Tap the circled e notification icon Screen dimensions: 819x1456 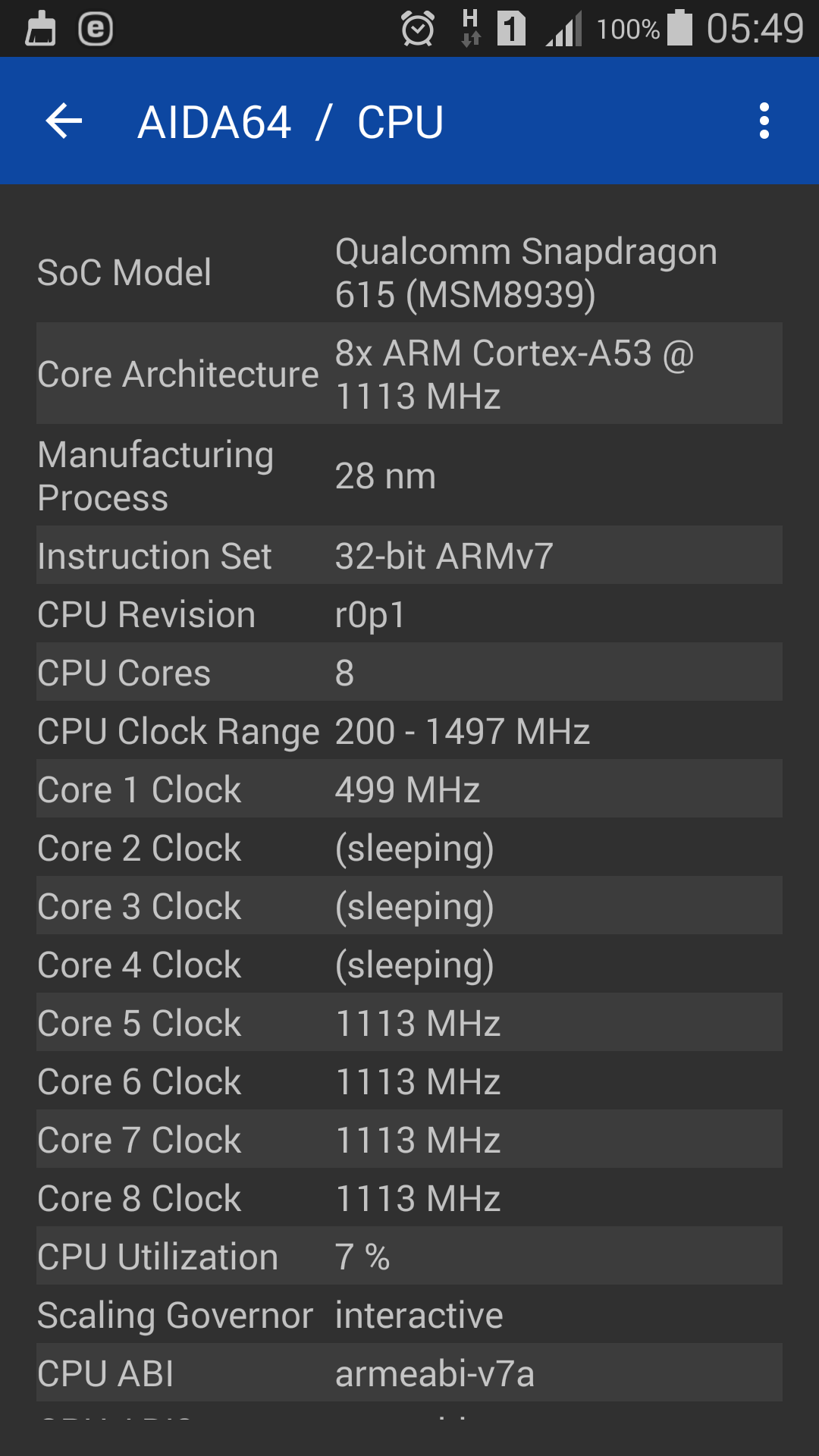96,30
